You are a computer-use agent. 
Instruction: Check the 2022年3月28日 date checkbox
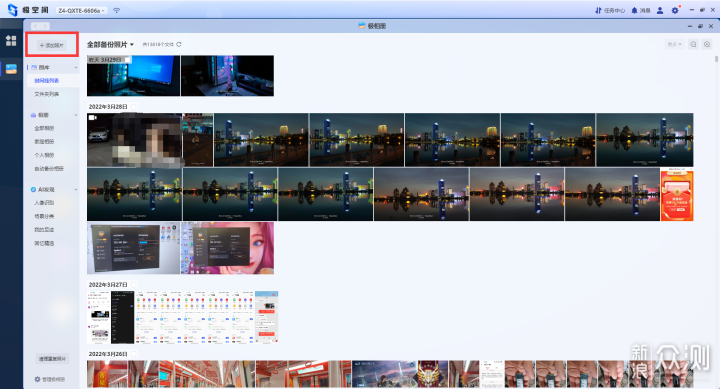pyautogui.click(x=134, y=107)
